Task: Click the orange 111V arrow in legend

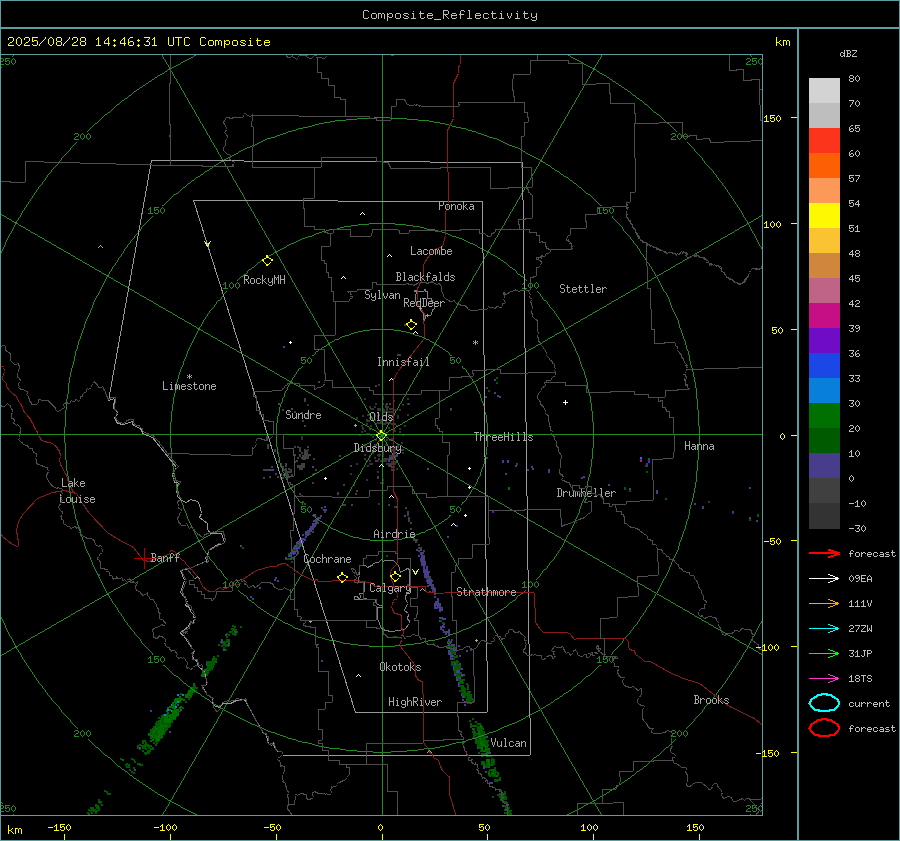Action: tap(824, 603)
